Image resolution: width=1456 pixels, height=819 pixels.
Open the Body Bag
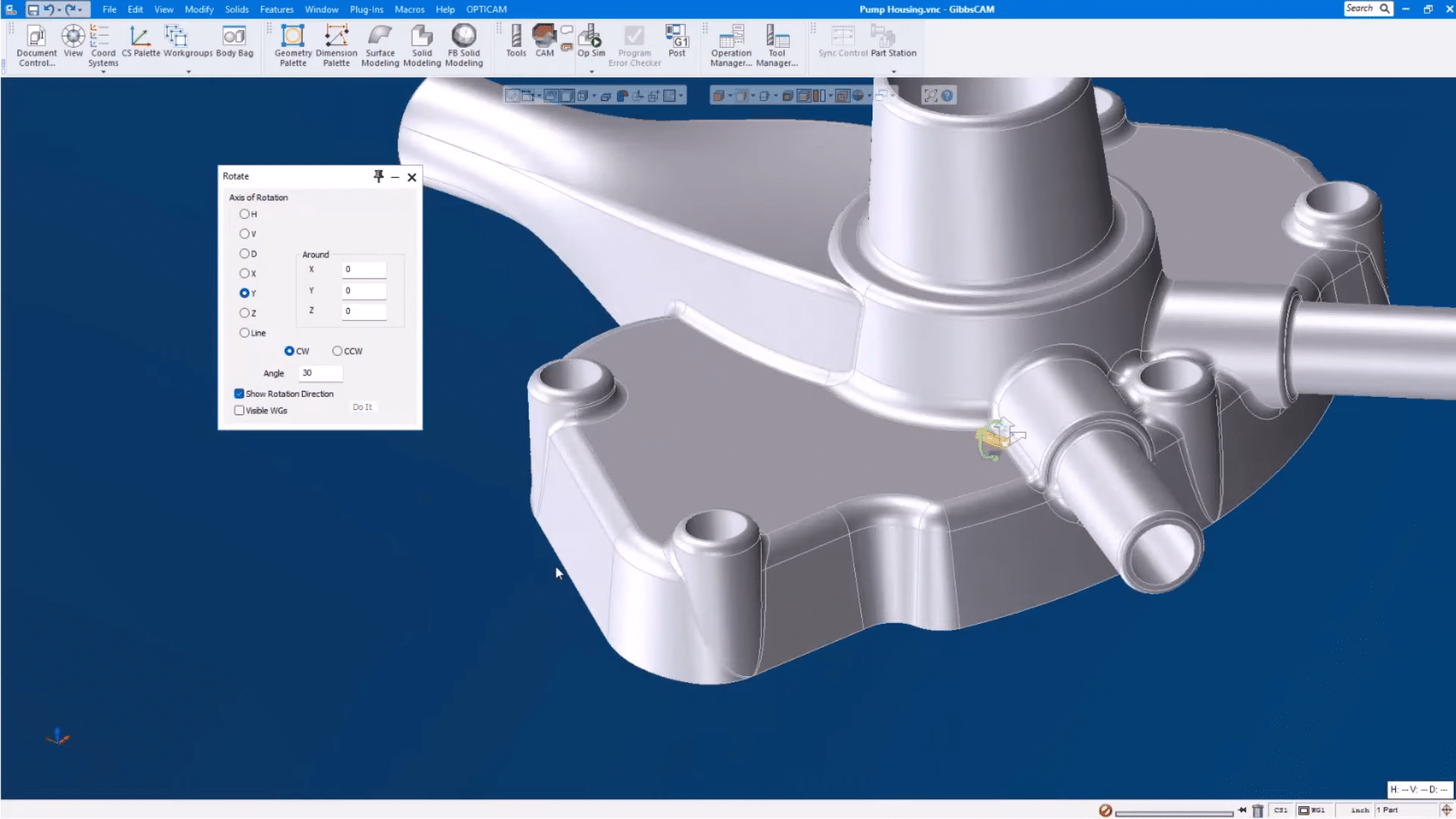pyautogui.click(x=234, y=40)
